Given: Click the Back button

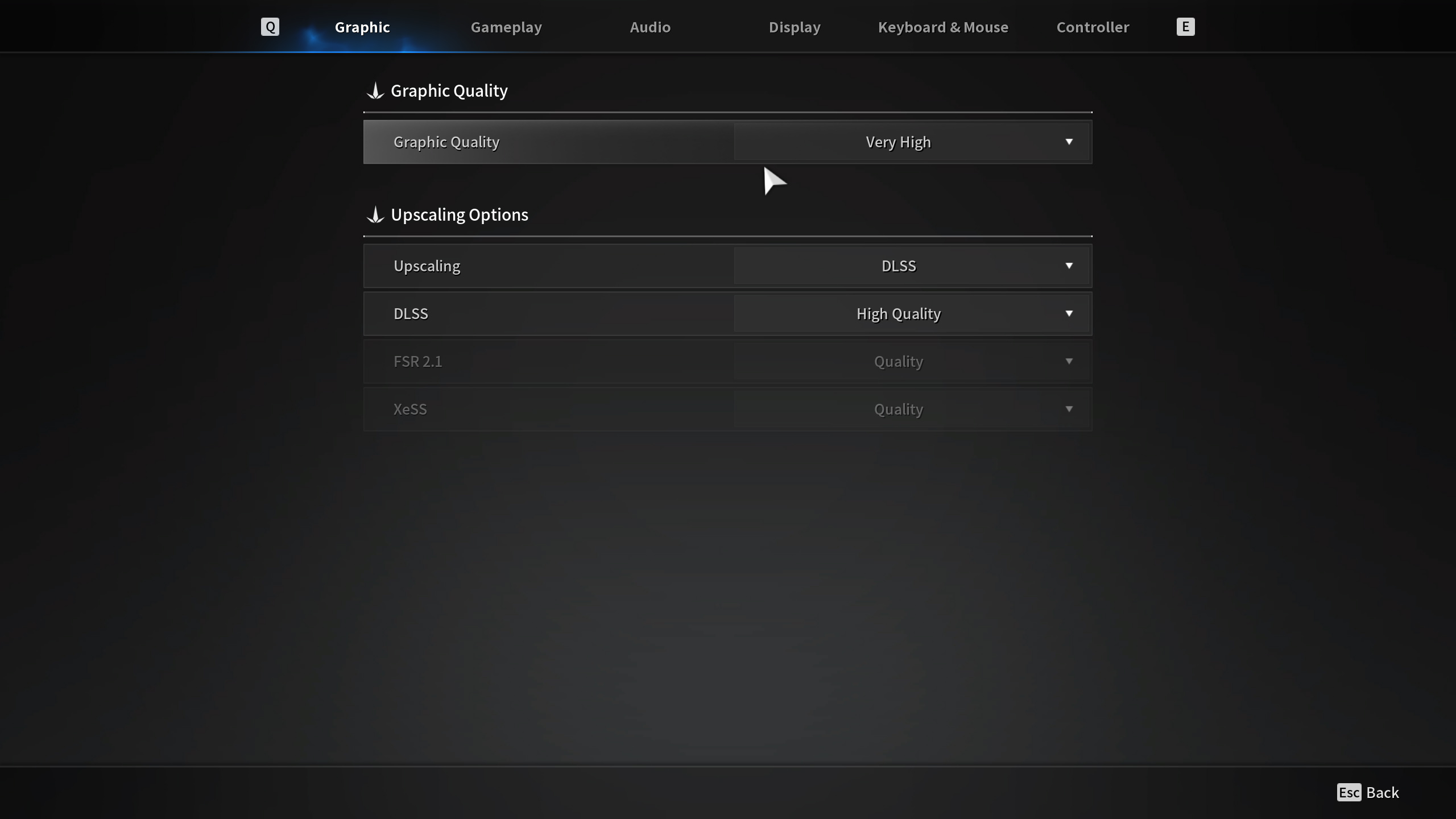Looking at the screenshot, I should click(1382, 792).
